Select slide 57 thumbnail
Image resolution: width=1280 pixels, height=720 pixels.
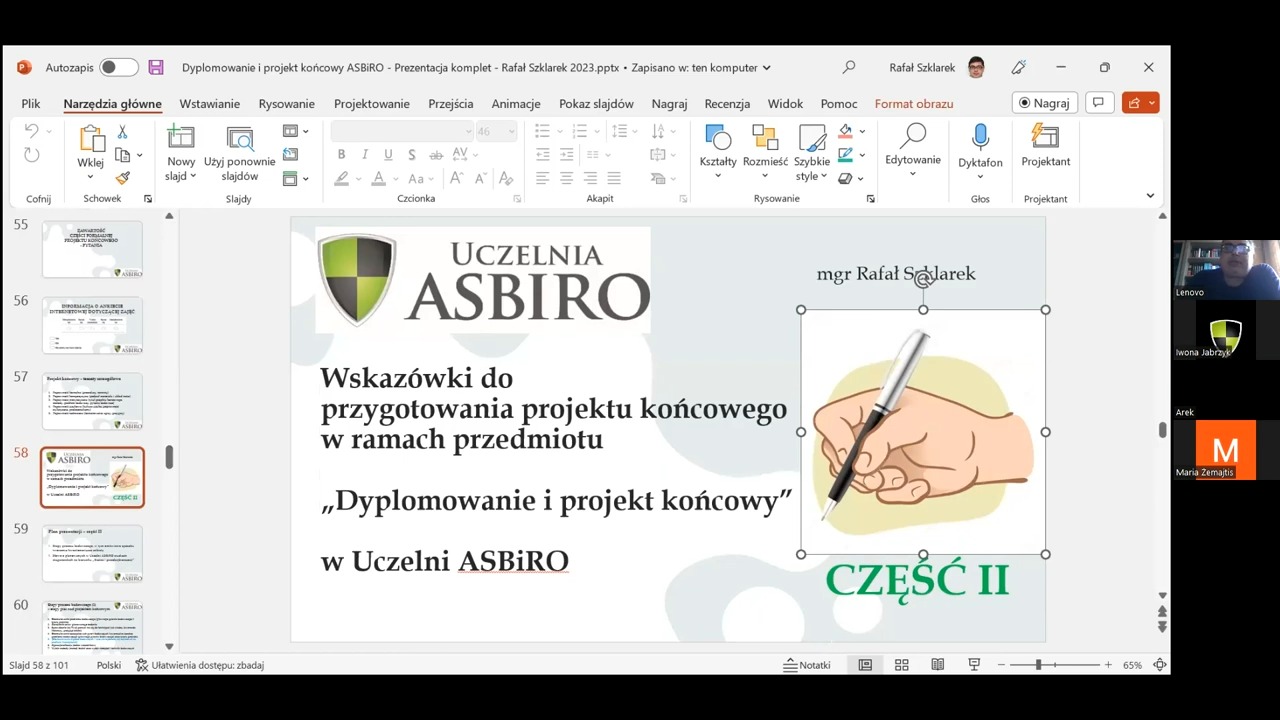click(x=92, y=401)
